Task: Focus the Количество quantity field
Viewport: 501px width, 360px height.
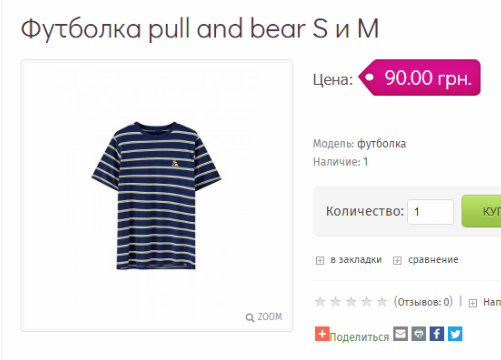Action: 430,212
